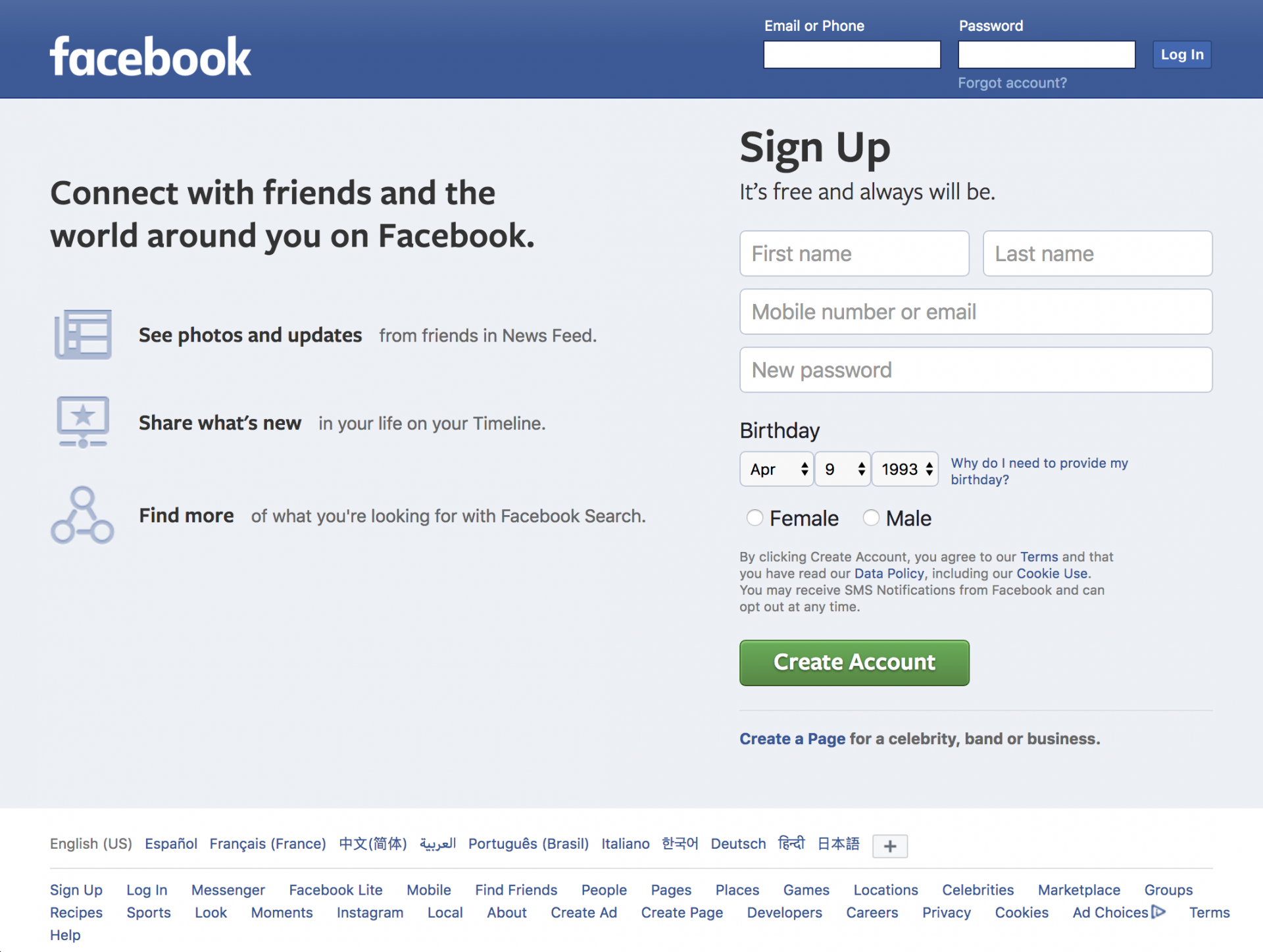Click the Facebook Search graph icon

point(82,515)
